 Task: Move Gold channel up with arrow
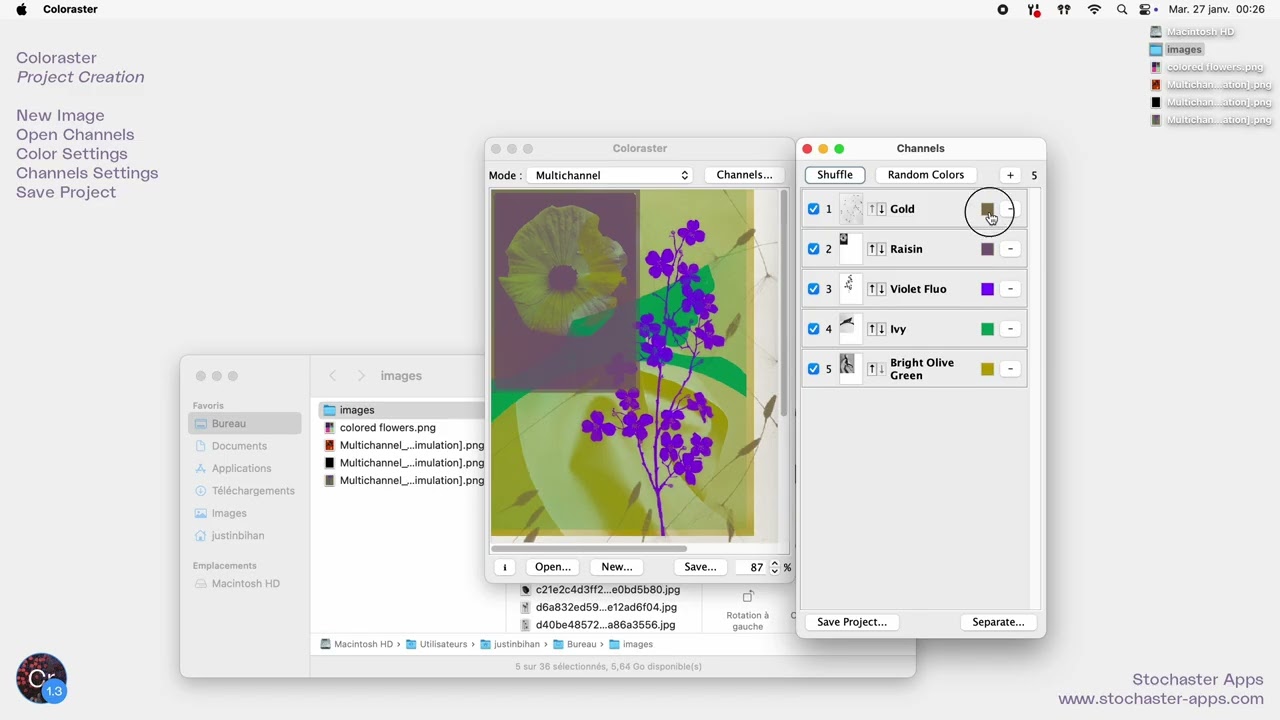(x=872, y=209)
